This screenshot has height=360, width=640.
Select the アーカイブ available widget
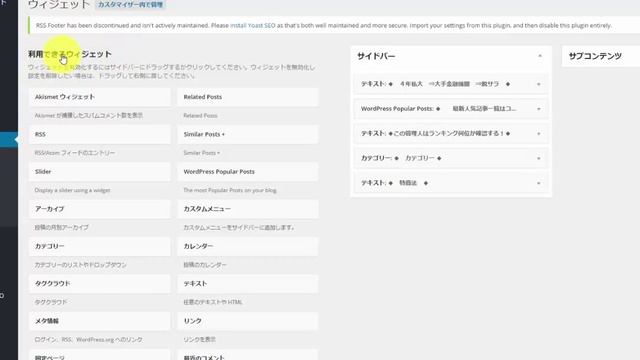(x=100, y=209)
